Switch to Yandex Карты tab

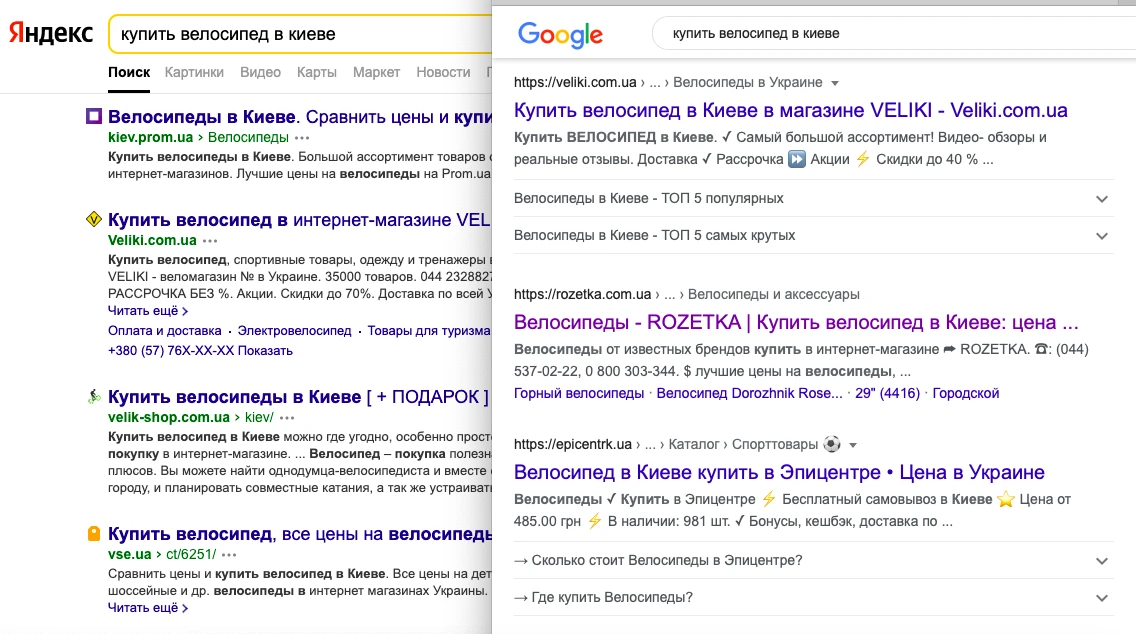tap(317, 72)
